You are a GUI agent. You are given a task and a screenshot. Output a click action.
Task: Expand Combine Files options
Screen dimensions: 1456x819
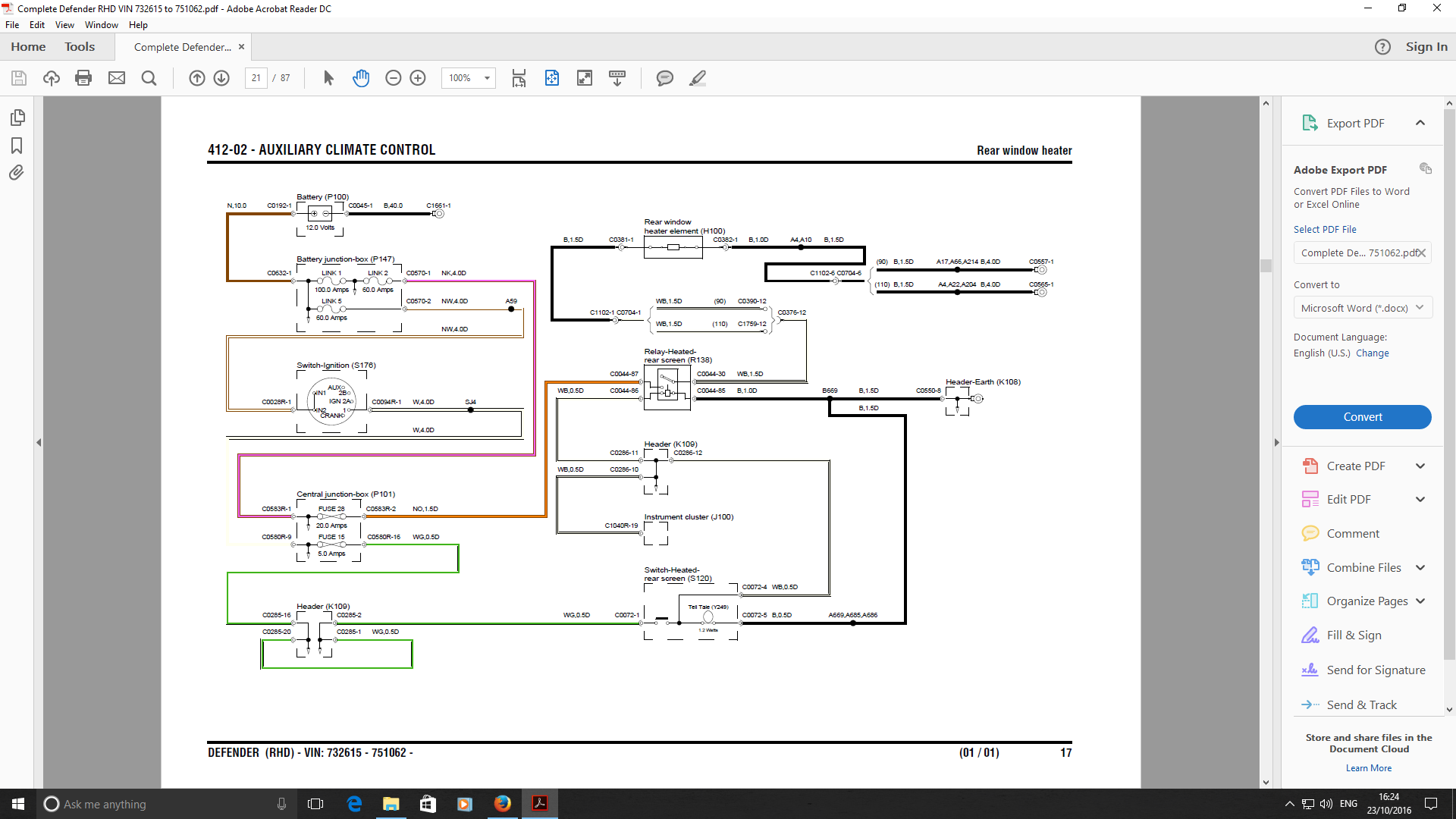coord(1420,568)
